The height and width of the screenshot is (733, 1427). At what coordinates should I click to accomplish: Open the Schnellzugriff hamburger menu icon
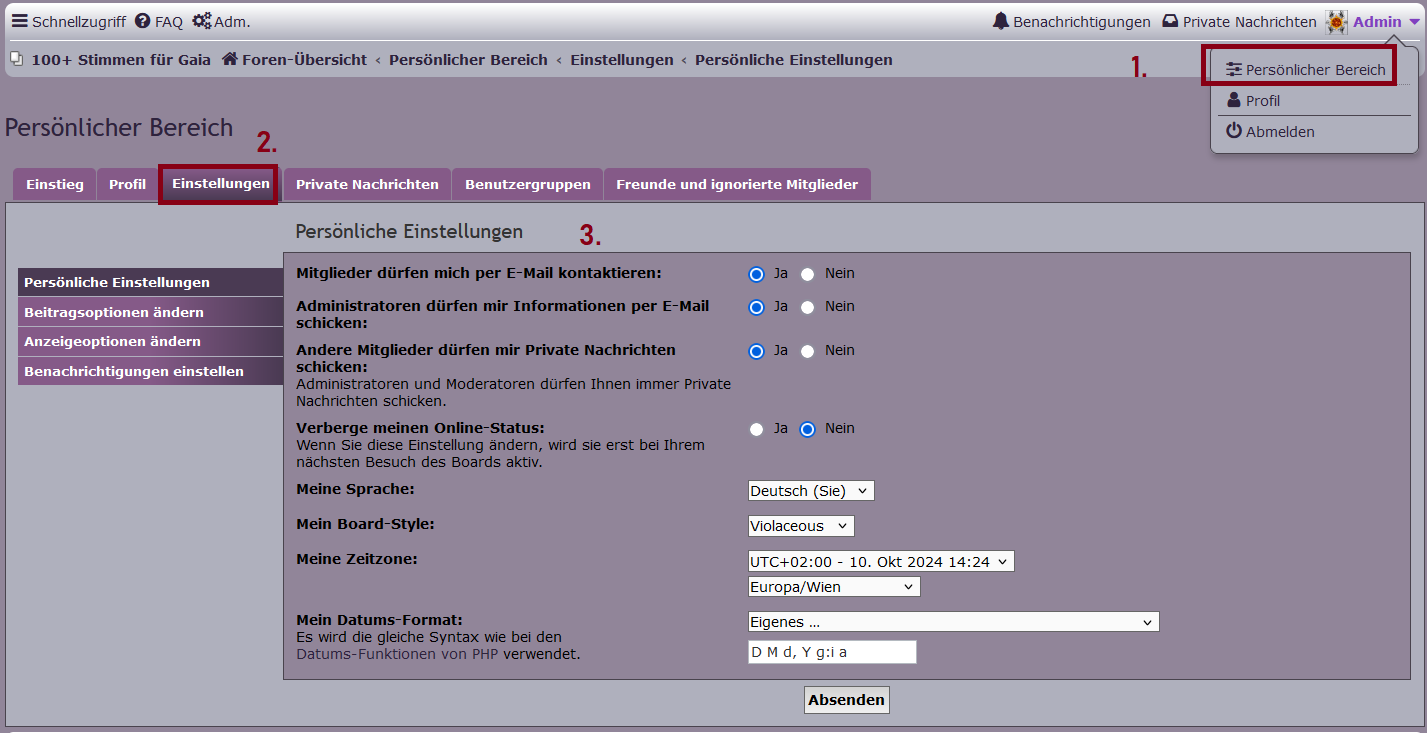[19, 21]
